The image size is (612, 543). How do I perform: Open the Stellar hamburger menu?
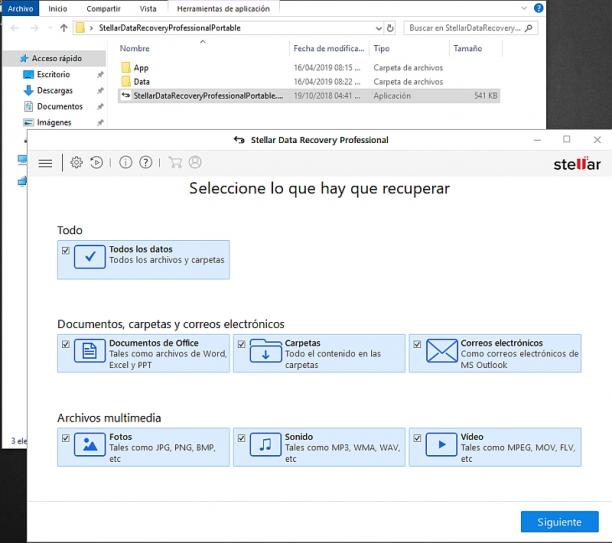[x=45, y=163]
